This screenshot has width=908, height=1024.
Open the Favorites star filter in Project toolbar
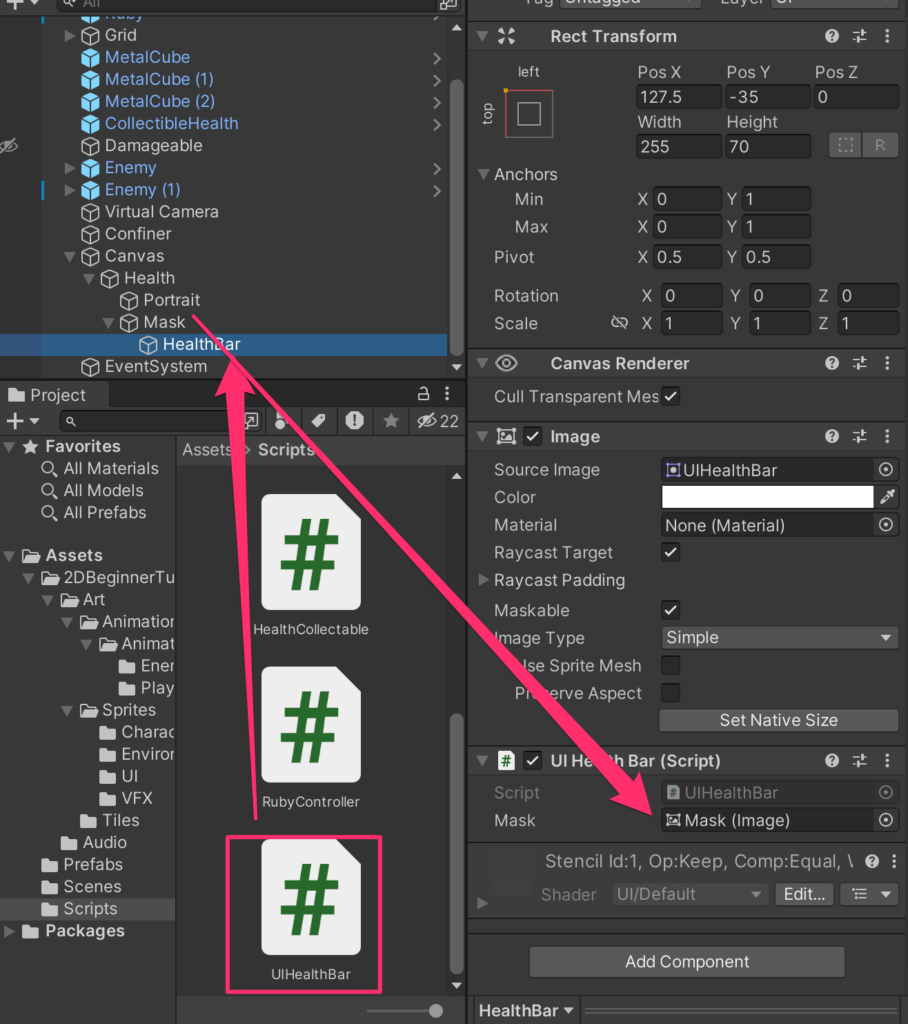click(x=391, y=421)
